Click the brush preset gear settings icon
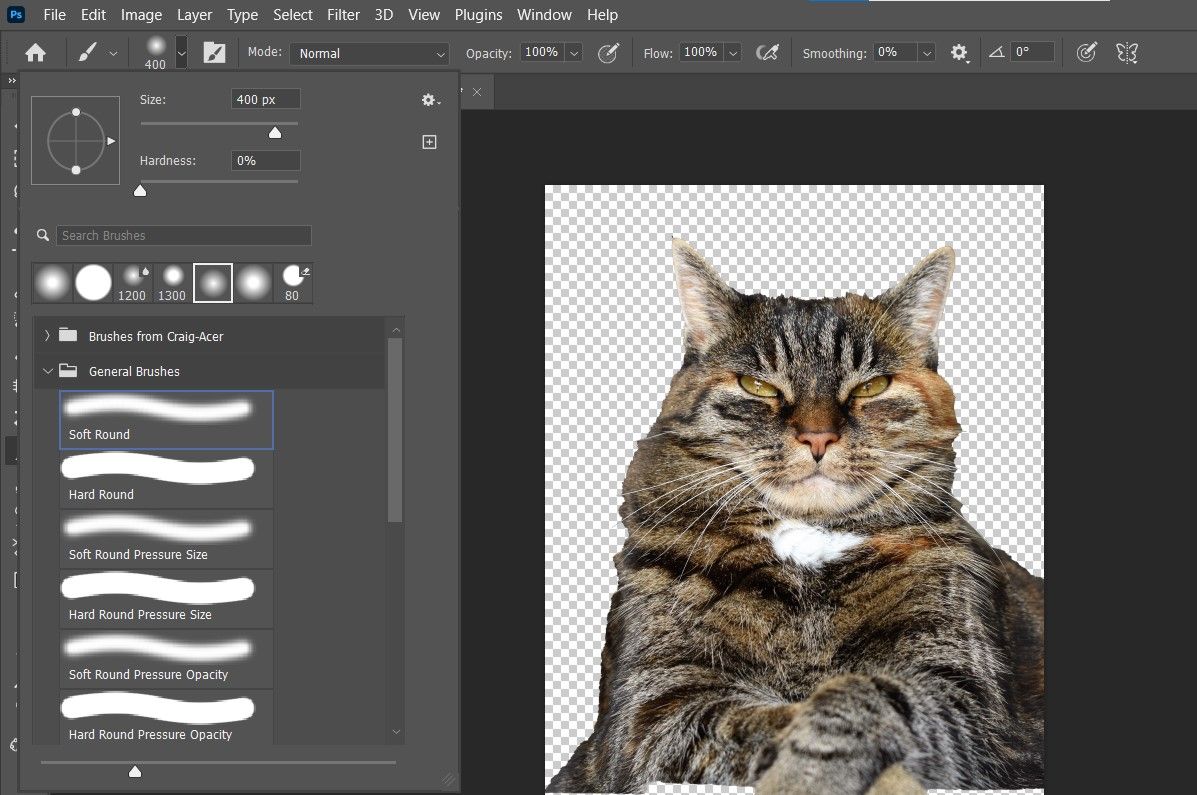1197x795 pixels. pos(430,100)
